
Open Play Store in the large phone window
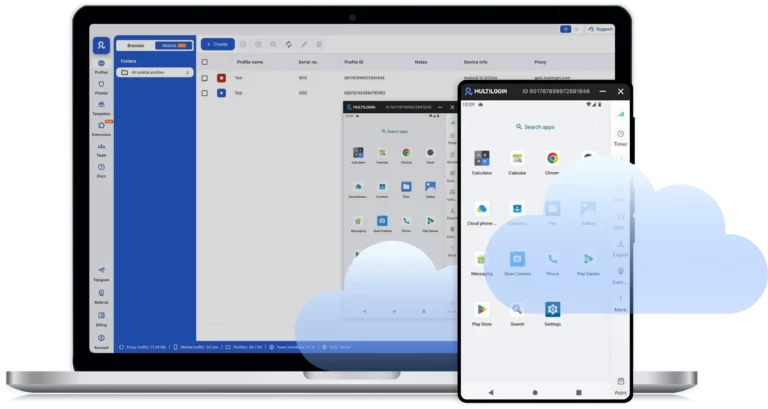[482, 314]
